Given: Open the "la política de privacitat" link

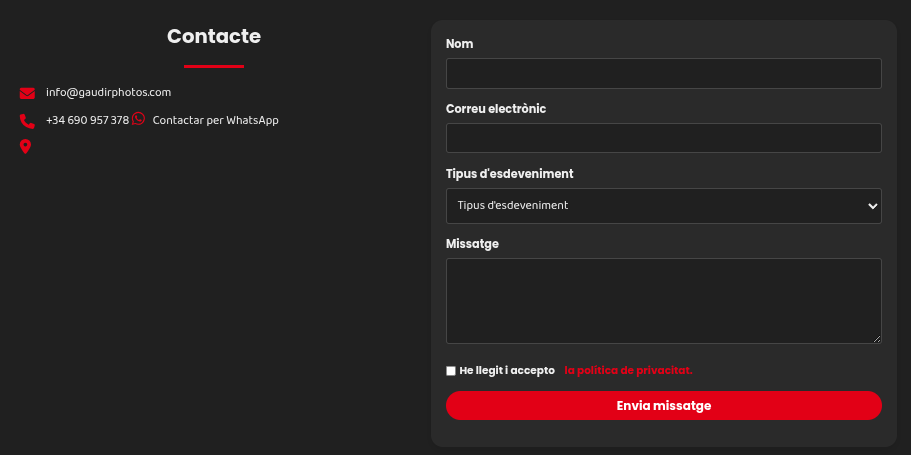Looking at the screenshot, I should (628, 370).
